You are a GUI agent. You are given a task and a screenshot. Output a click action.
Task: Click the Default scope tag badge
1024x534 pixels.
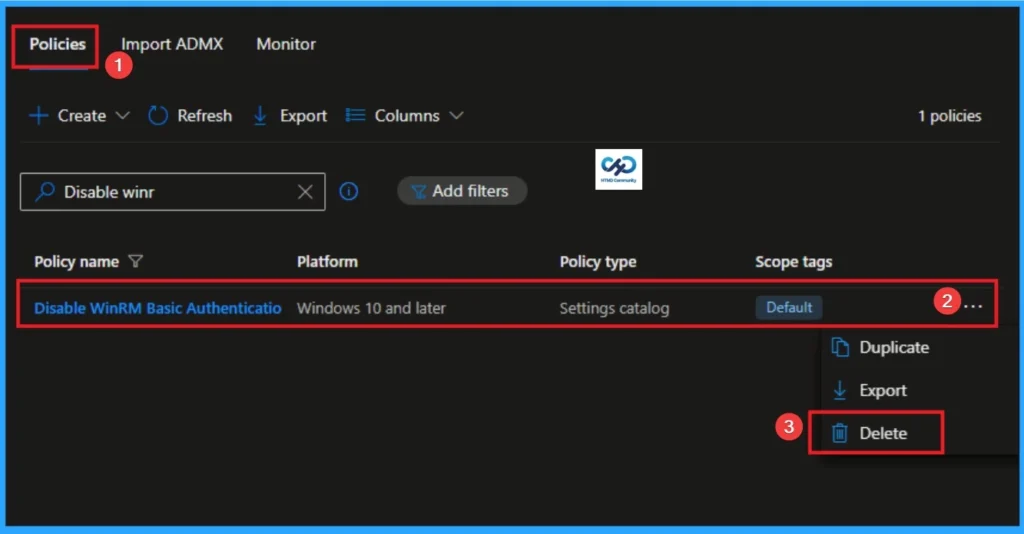pyautogui.click(x=789, y=307)
